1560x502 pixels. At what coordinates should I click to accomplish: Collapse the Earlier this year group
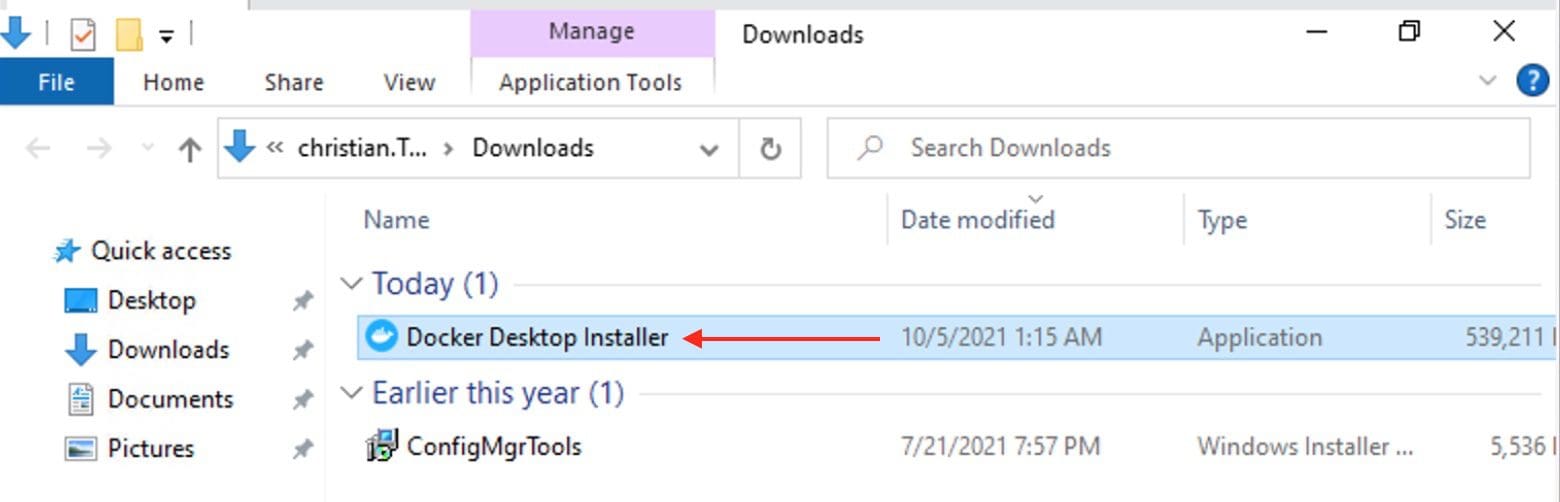[351, 393]
